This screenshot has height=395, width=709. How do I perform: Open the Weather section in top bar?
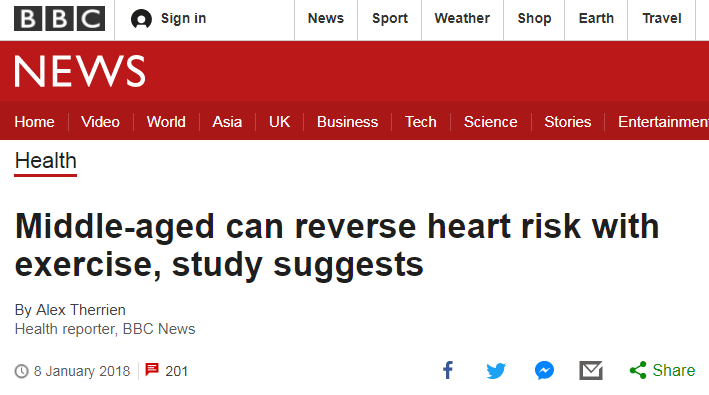tap(462, 19)
